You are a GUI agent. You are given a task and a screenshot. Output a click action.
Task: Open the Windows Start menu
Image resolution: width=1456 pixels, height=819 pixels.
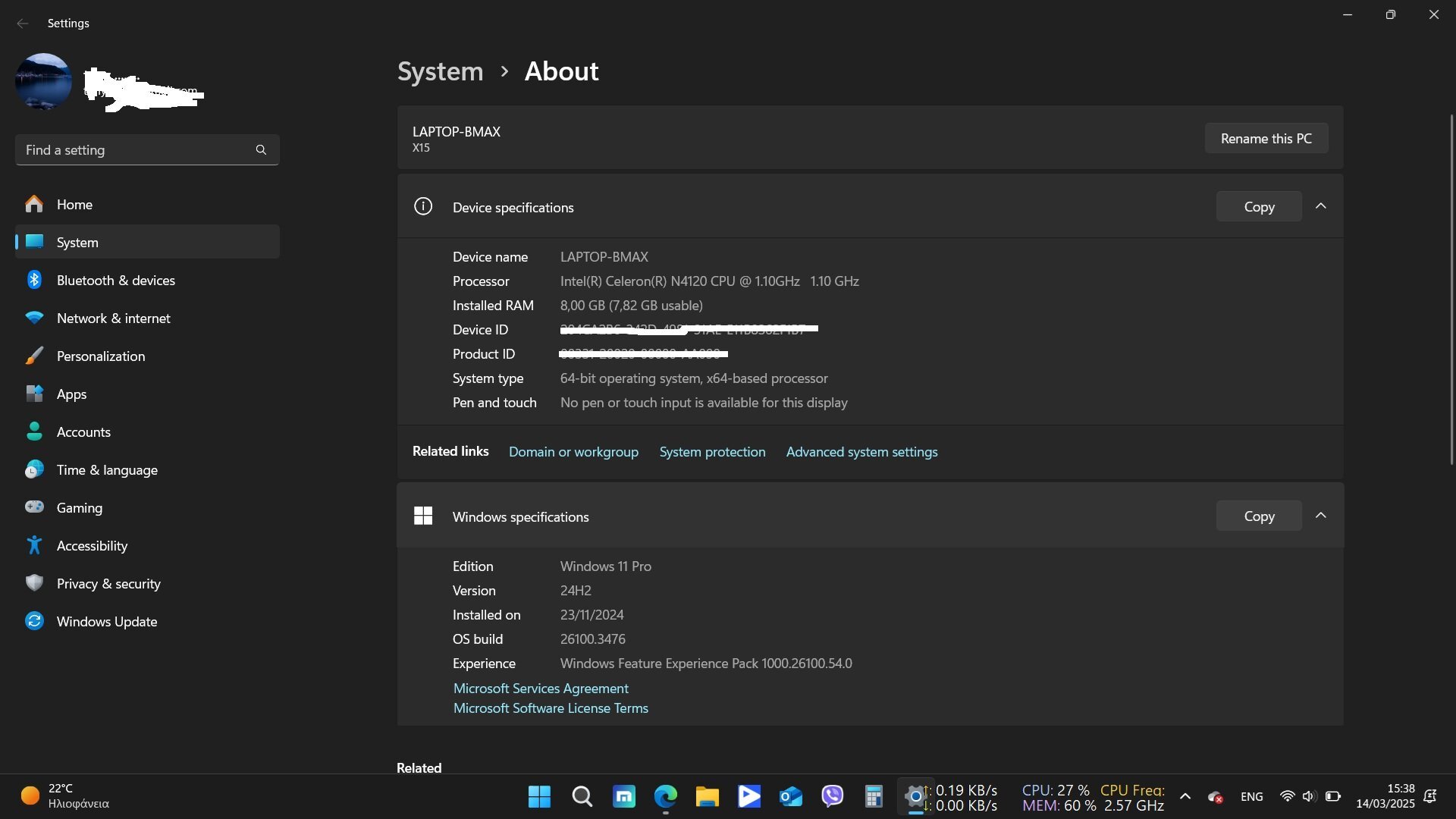coord(539,796)
